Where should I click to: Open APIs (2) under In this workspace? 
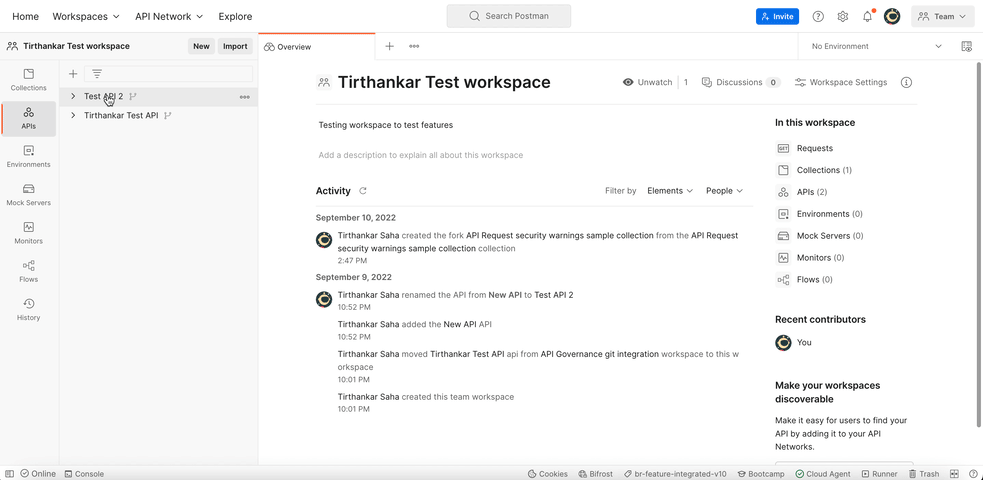pyautogui.click(x=802, y=192)
